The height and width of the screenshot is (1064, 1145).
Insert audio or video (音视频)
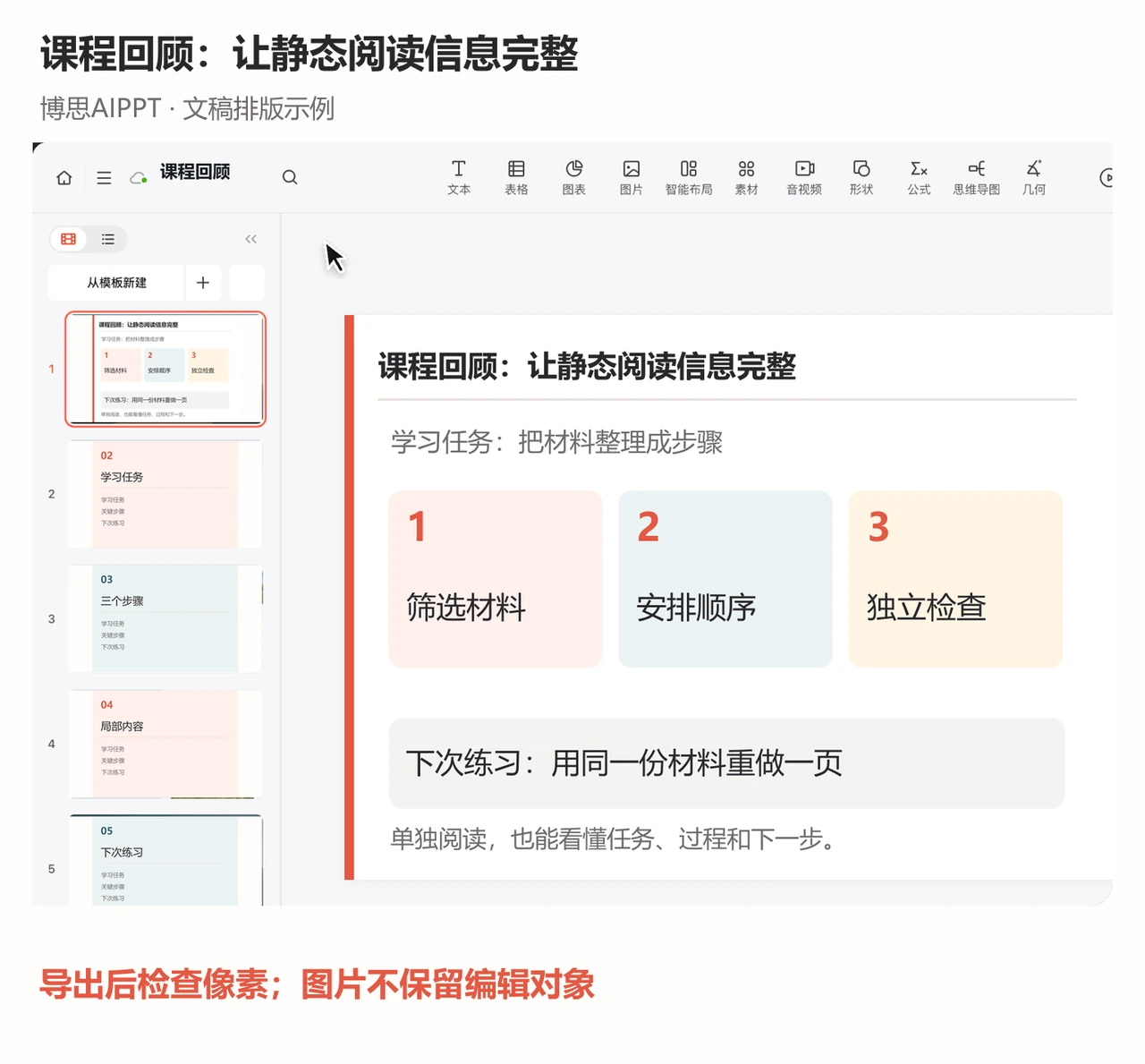click(x=804, y=177)
